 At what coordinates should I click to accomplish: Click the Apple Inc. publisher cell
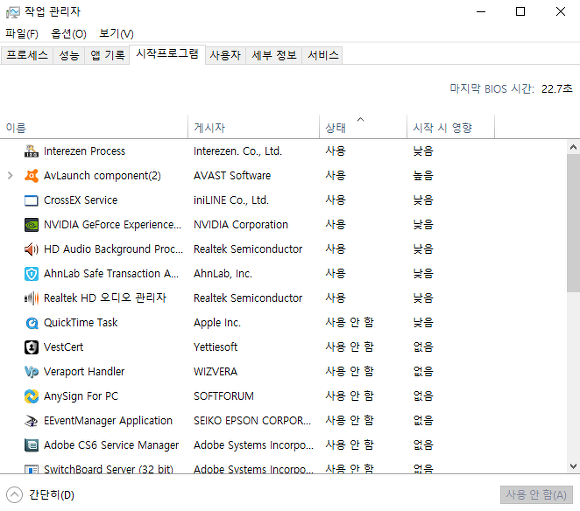(217, 323)
